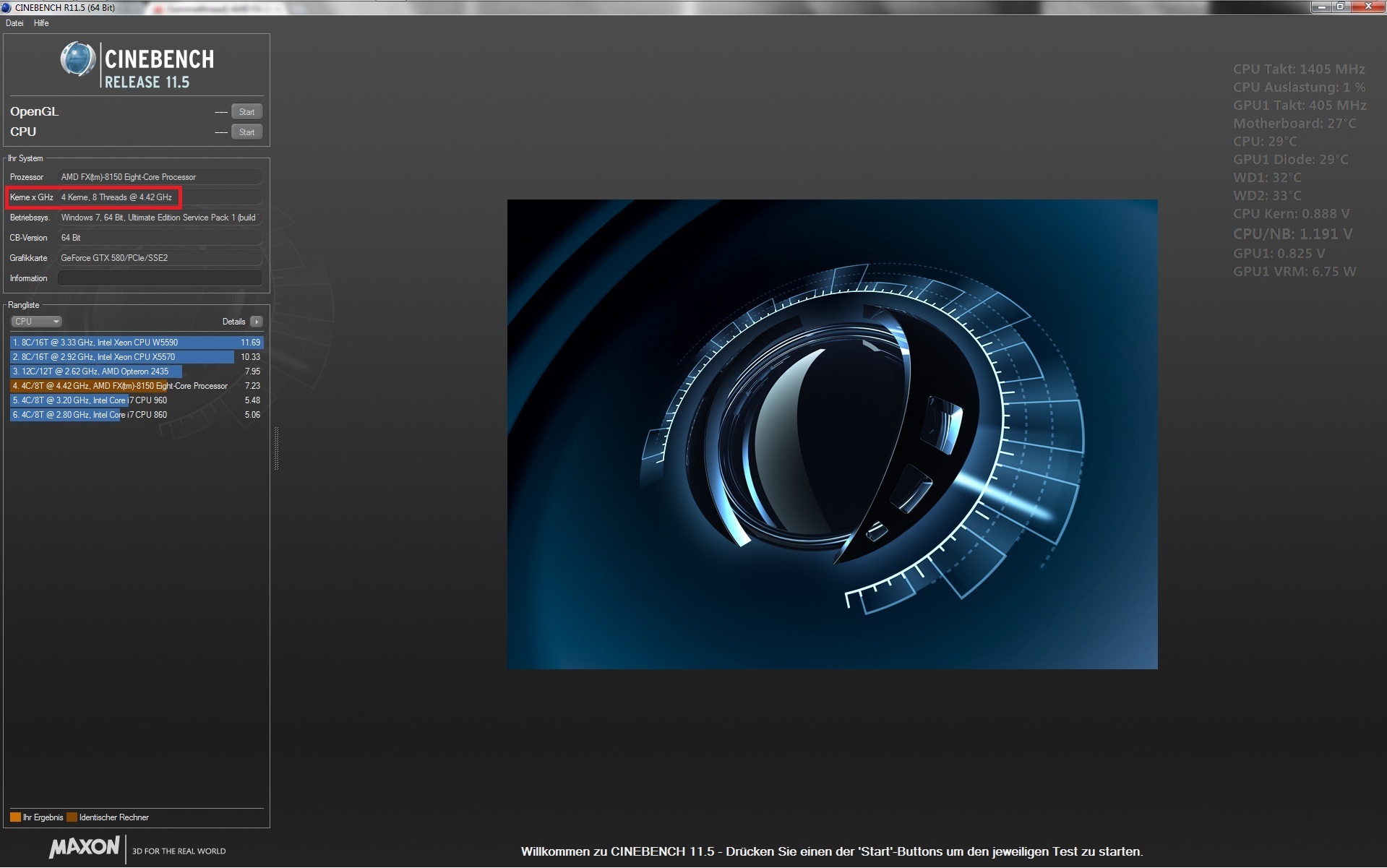The image size is (1387, 868).
Task: Click the render preview image
Action: 832,434
